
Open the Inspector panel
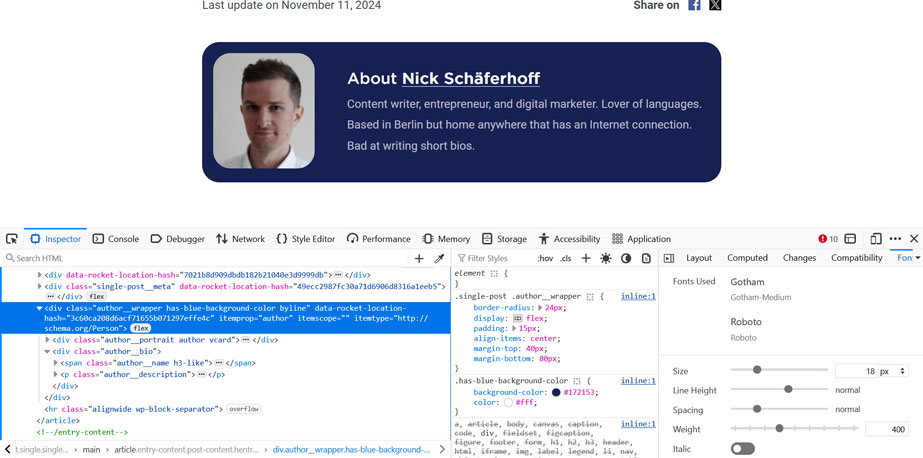[55, 239]
